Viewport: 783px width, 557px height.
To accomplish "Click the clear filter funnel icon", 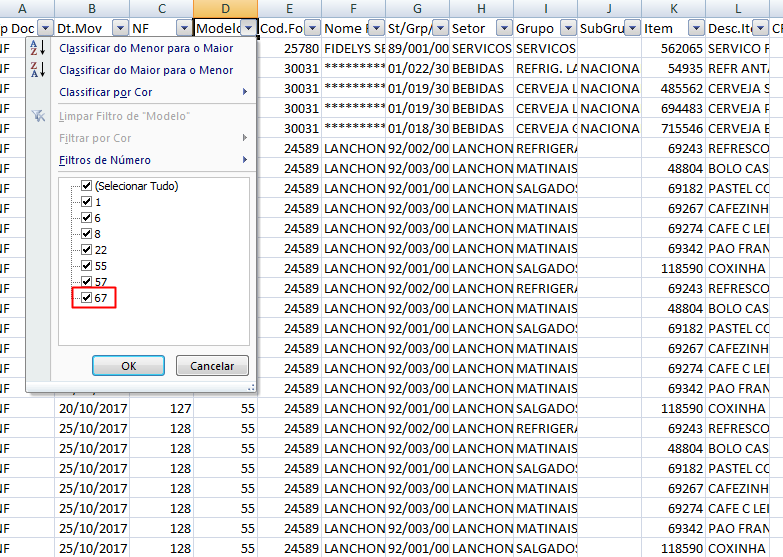I will [37, 116].
